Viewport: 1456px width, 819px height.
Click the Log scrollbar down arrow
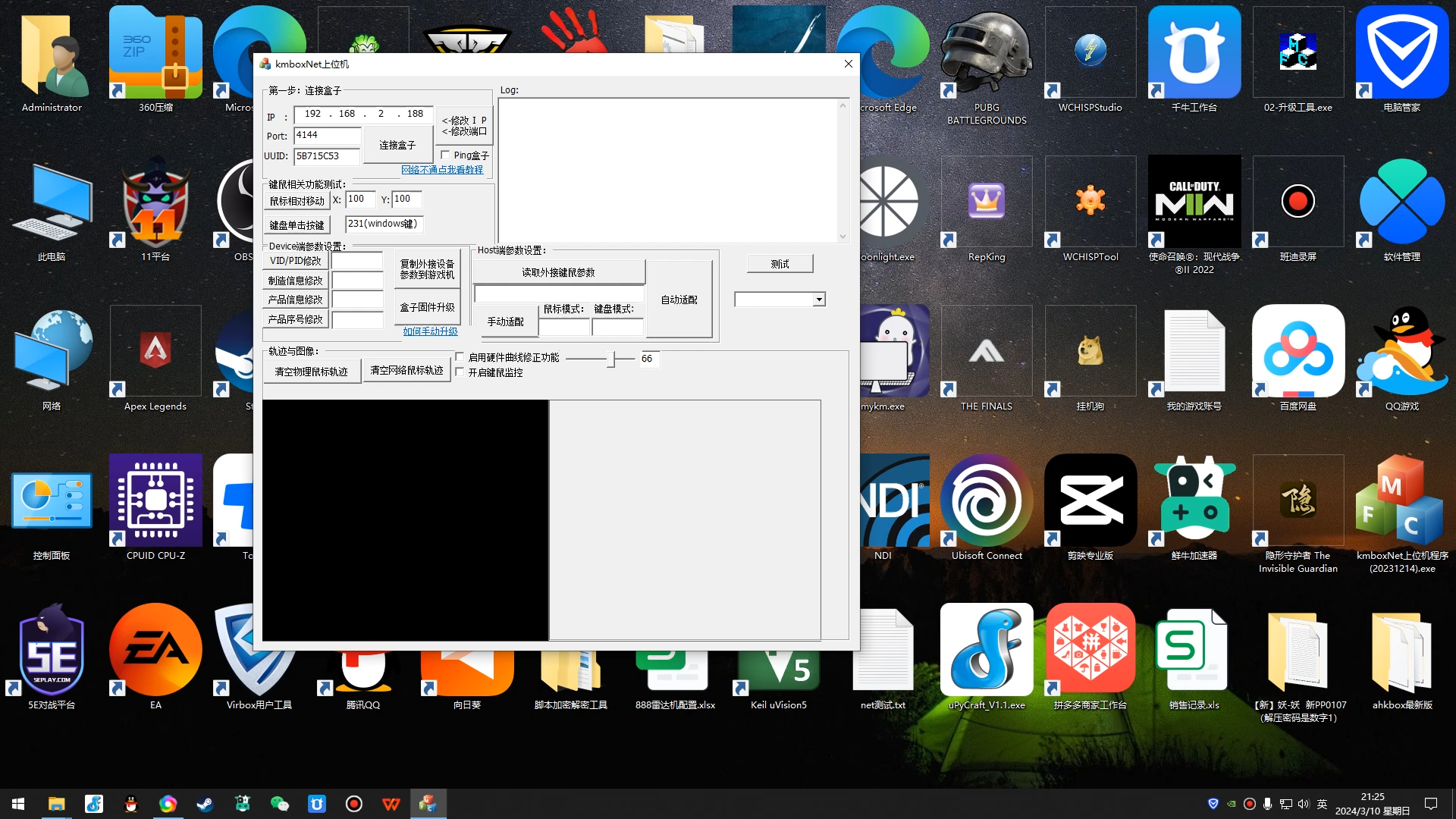(x=843, y=237)
